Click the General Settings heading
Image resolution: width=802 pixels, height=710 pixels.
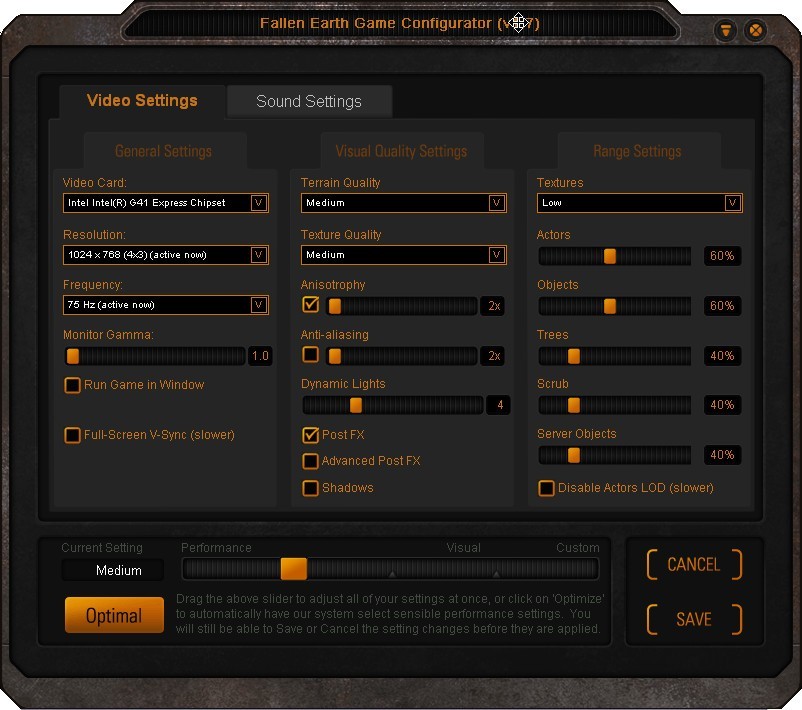click(x=164, y=151)
